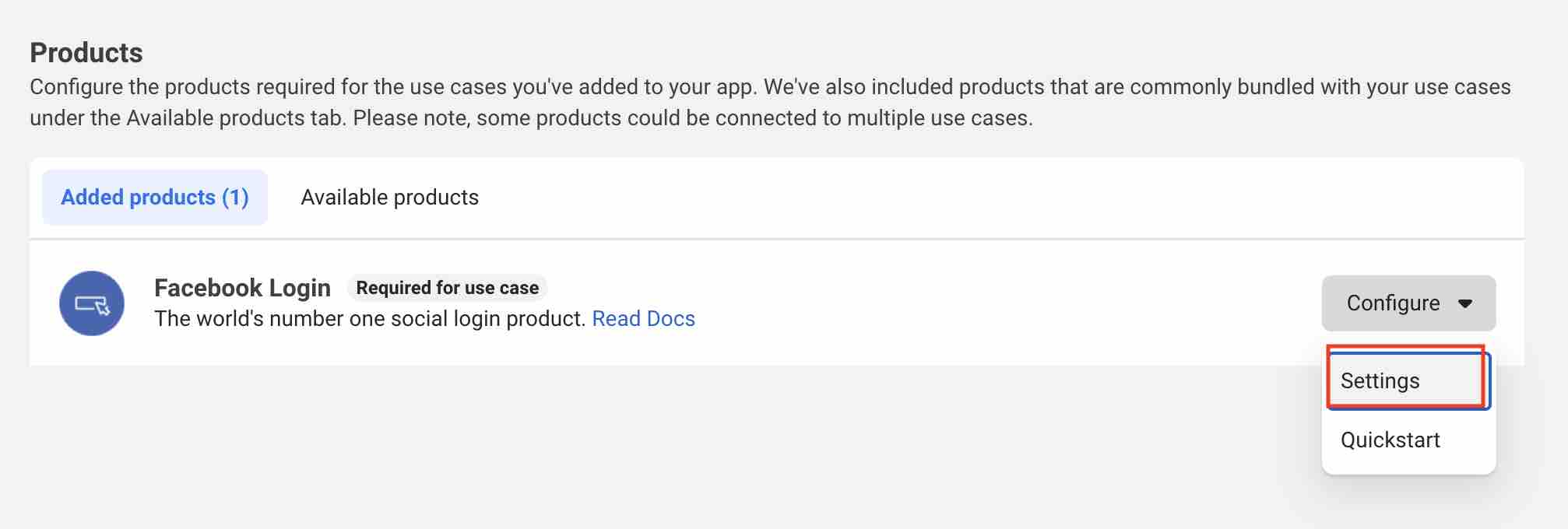Click the world's number one social login text
This screenshot has height=529, width=1568.
pyautogui.click(x=369, y=319)
